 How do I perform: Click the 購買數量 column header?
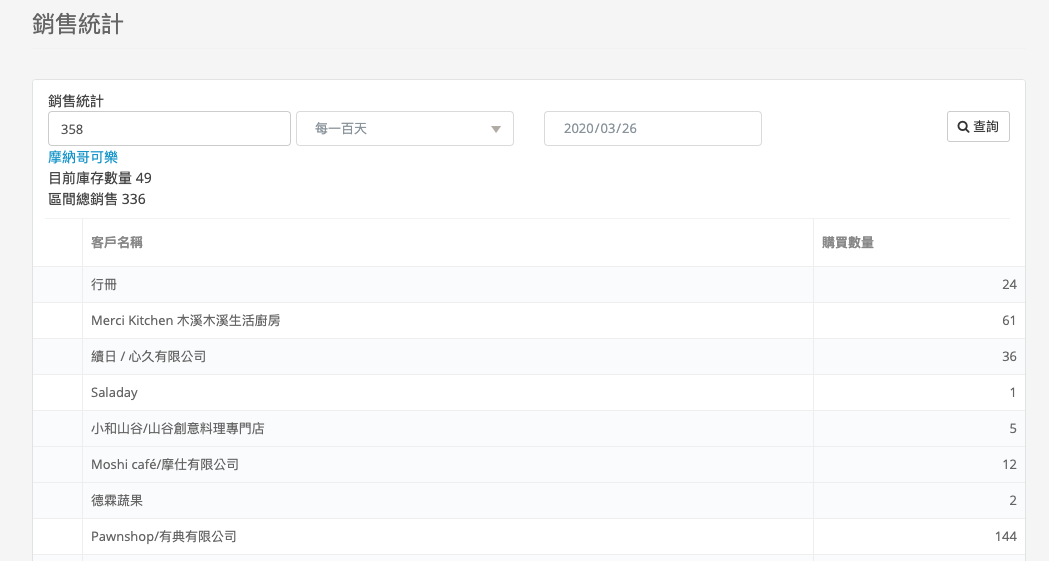pos(848,243)
